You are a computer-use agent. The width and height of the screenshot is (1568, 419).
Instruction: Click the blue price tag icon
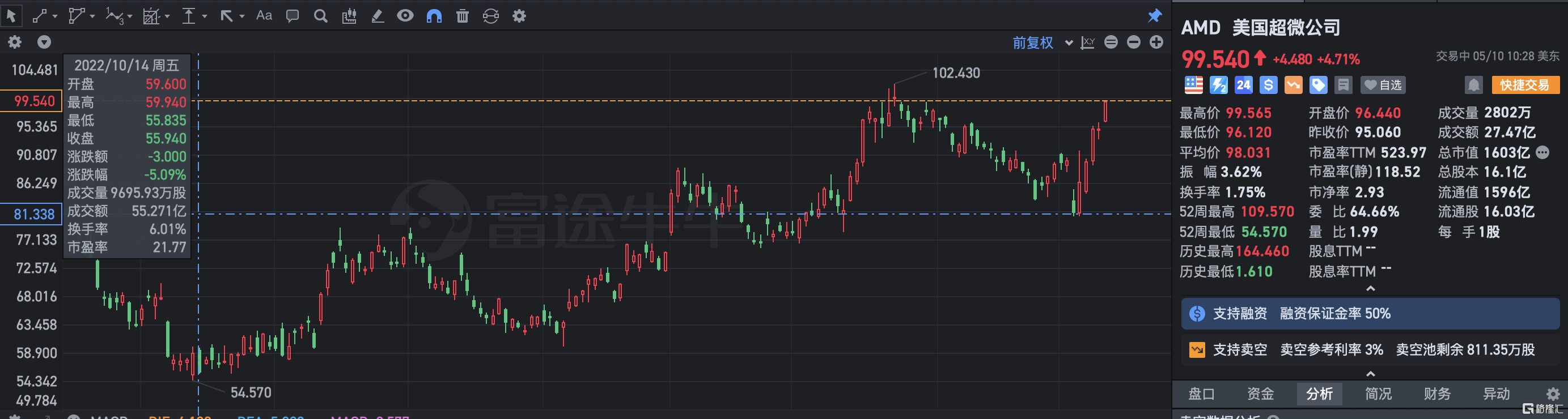(1319, 85)
